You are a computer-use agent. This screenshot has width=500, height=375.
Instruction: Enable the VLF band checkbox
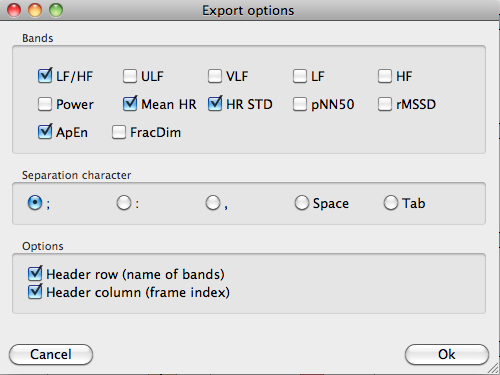[215, 76]
